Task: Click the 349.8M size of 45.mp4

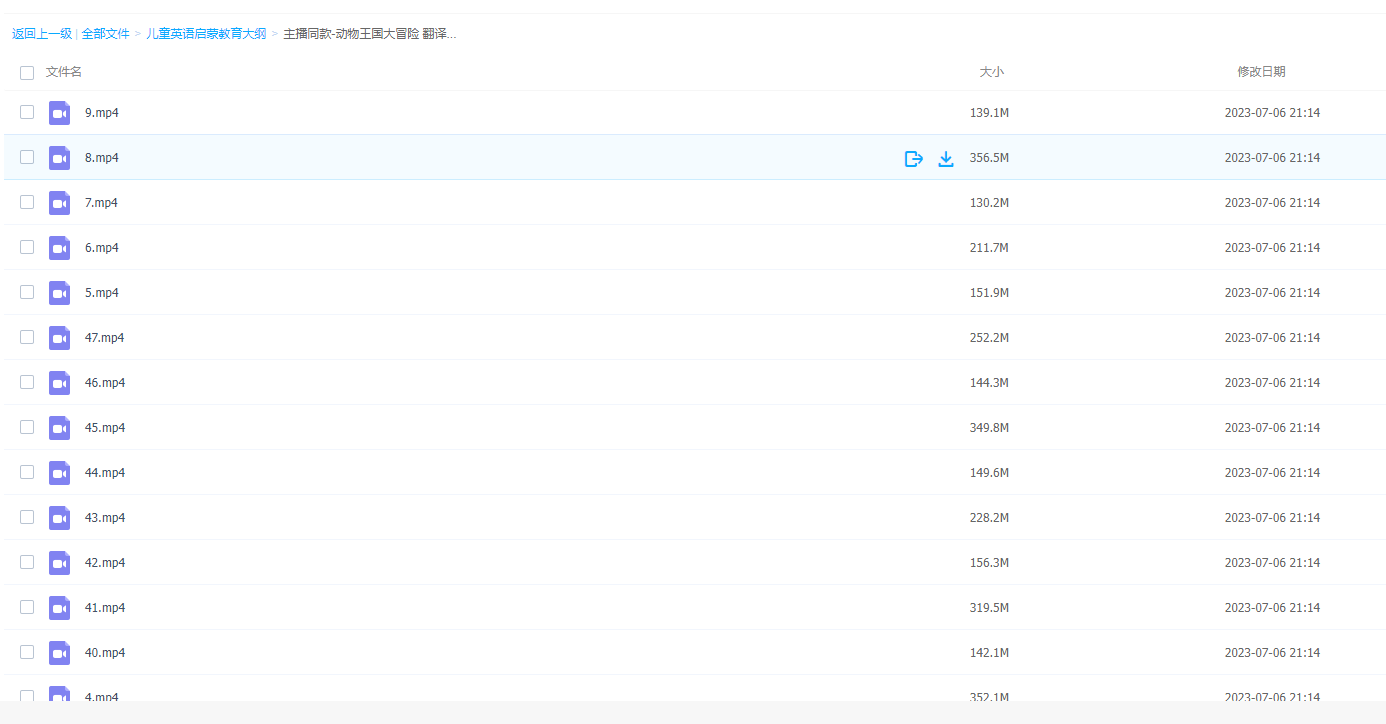Action: pyautogui.click(x=989, y=428)
